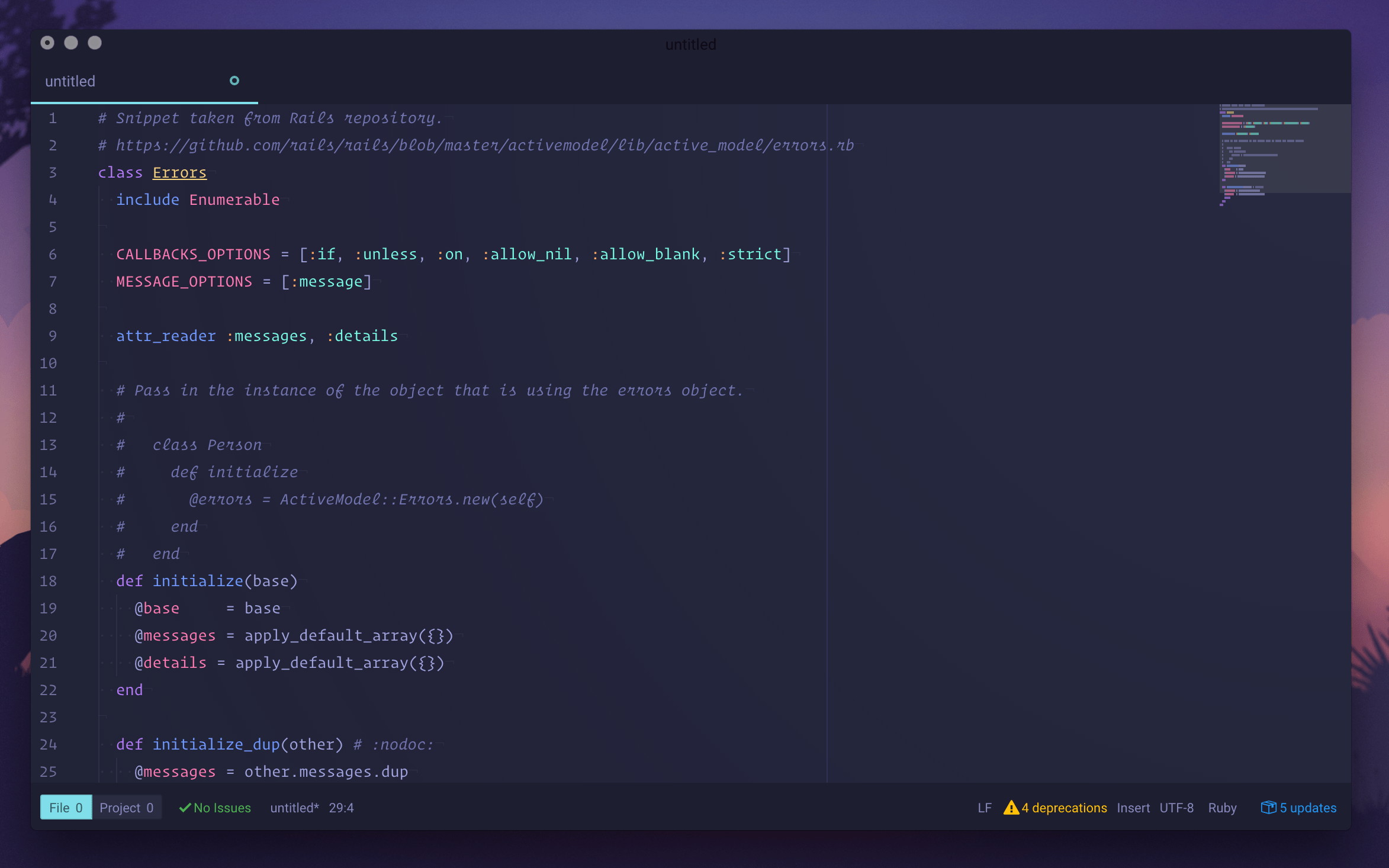Toggle the modified-file dot on the untitled tab
Viewport: 1389px width, 868px height.
coord(234,81)
